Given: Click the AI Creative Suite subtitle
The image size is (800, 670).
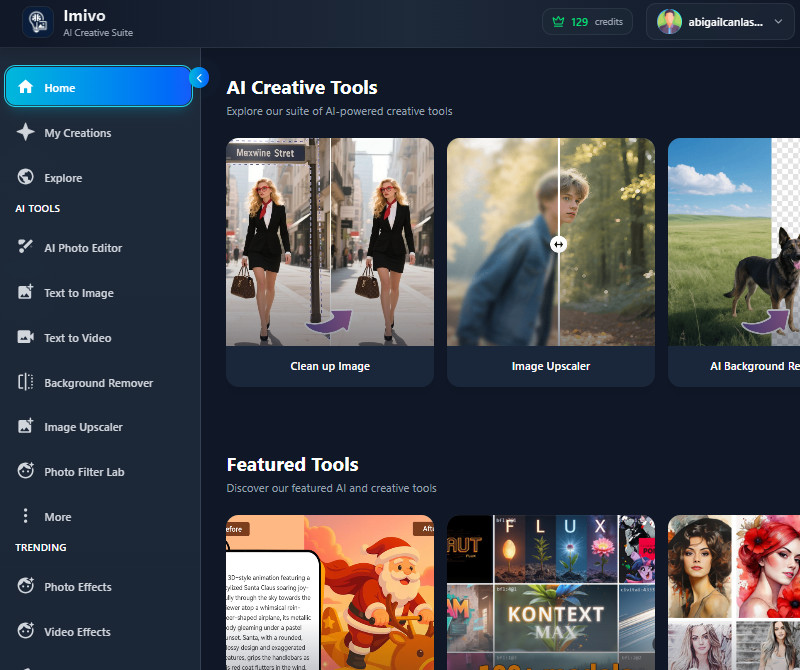Looking at the screenshot, I should (98, 33).
